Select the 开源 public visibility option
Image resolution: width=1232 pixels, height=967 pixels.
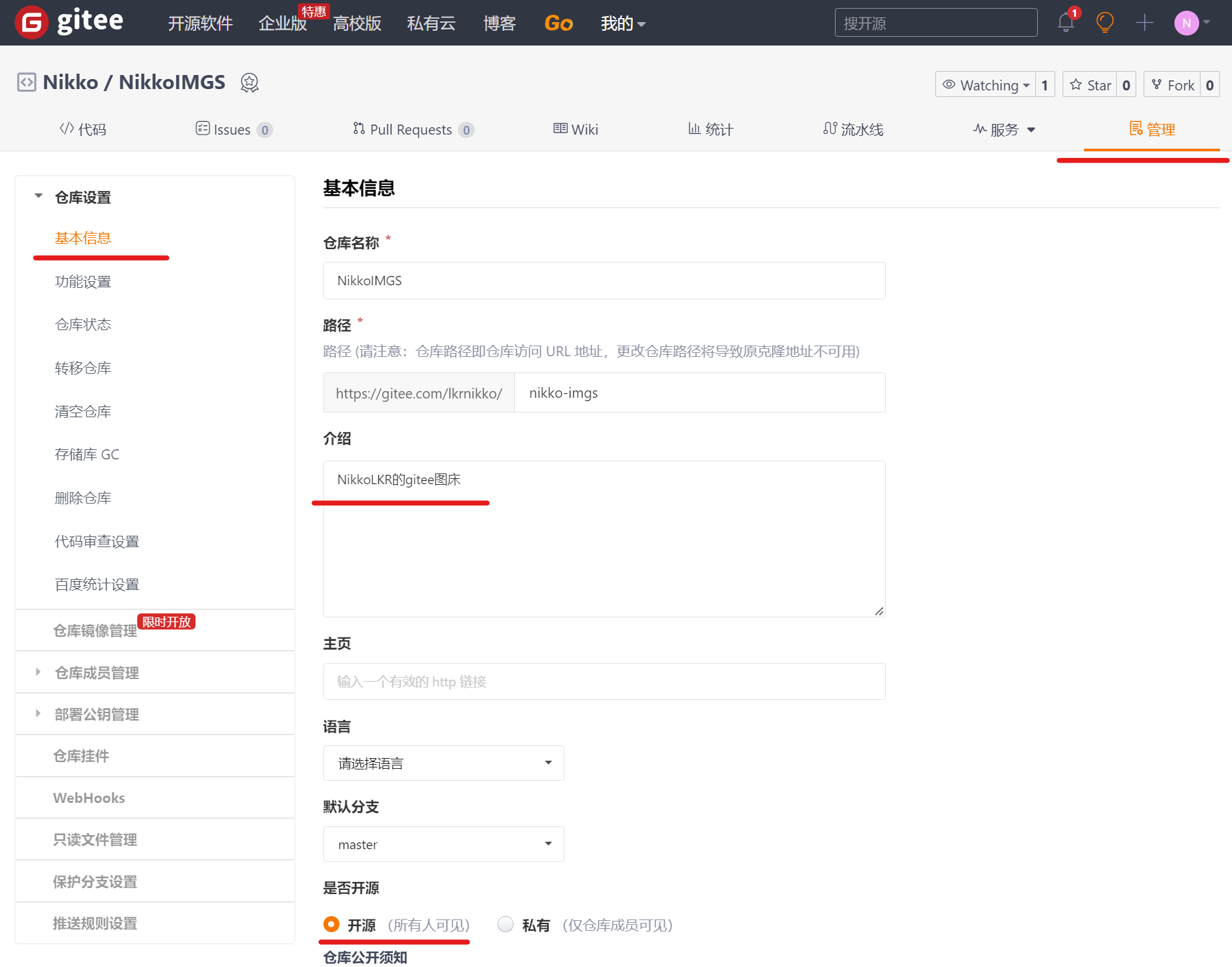point(331,924)
